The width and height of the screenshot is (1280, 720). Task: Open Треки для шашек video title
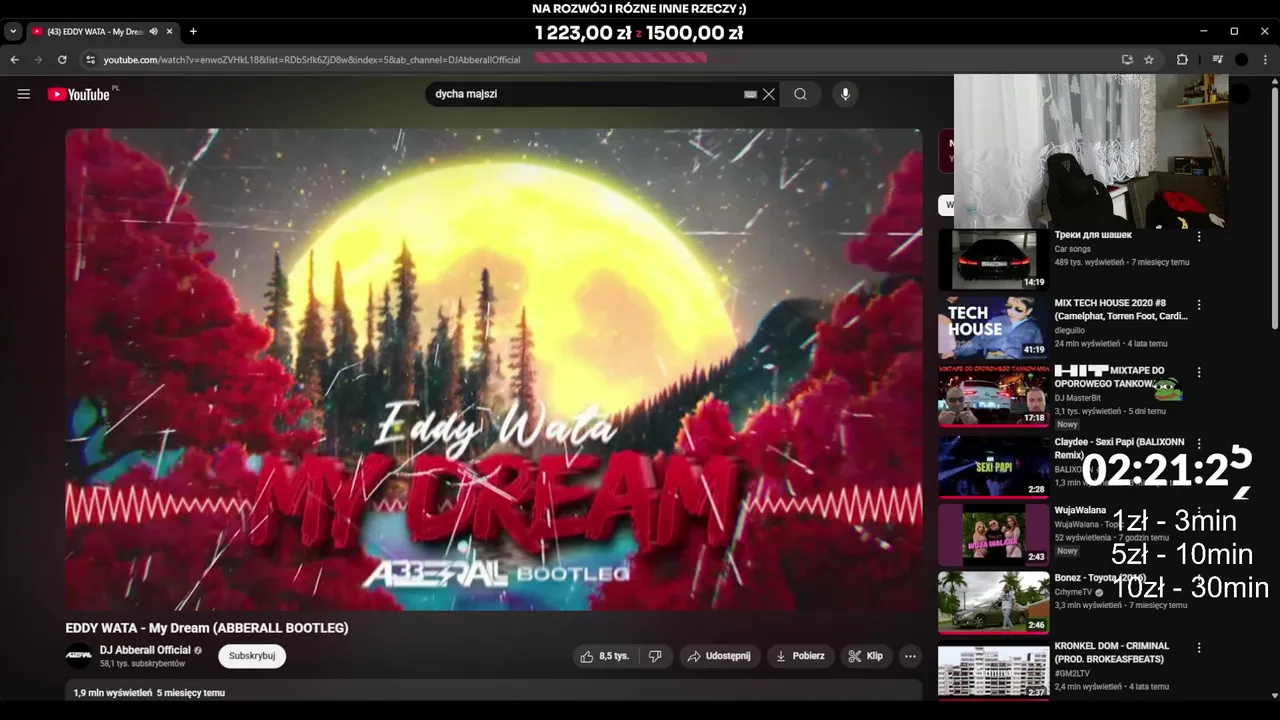[1093, 235]
